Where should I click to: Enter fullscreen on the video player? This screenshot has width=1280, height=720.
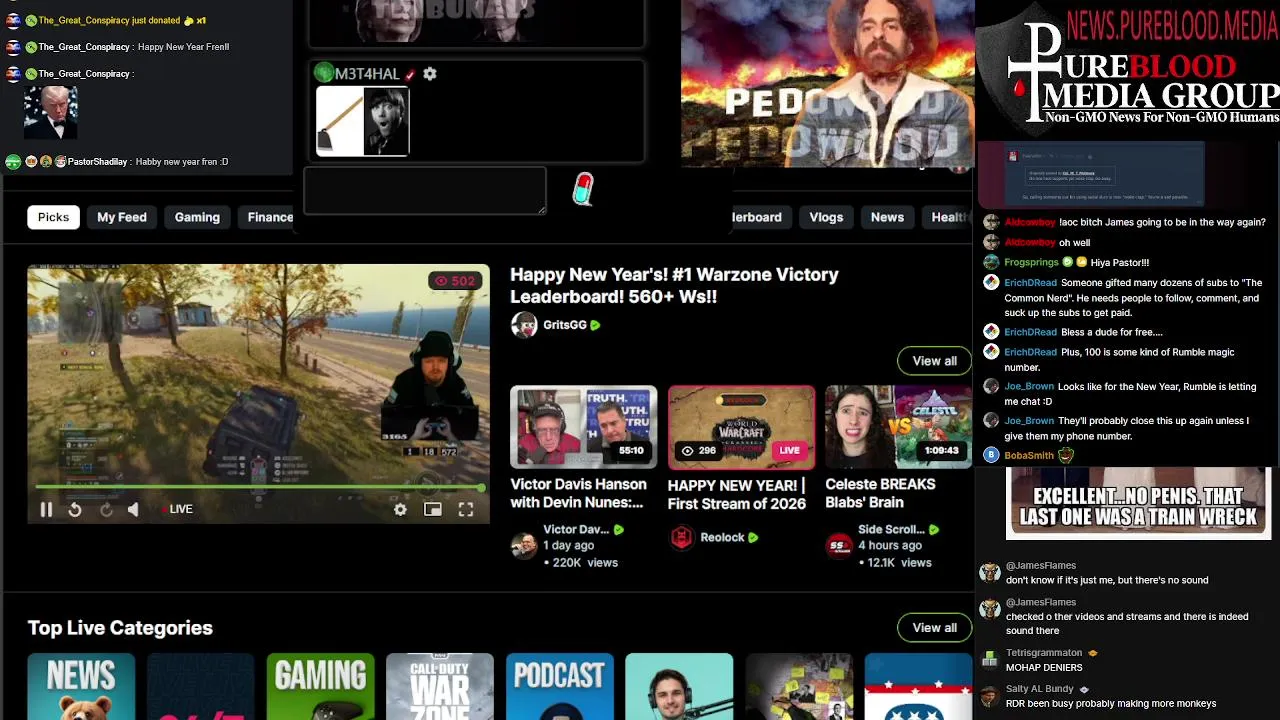click(x=466, y=509)
